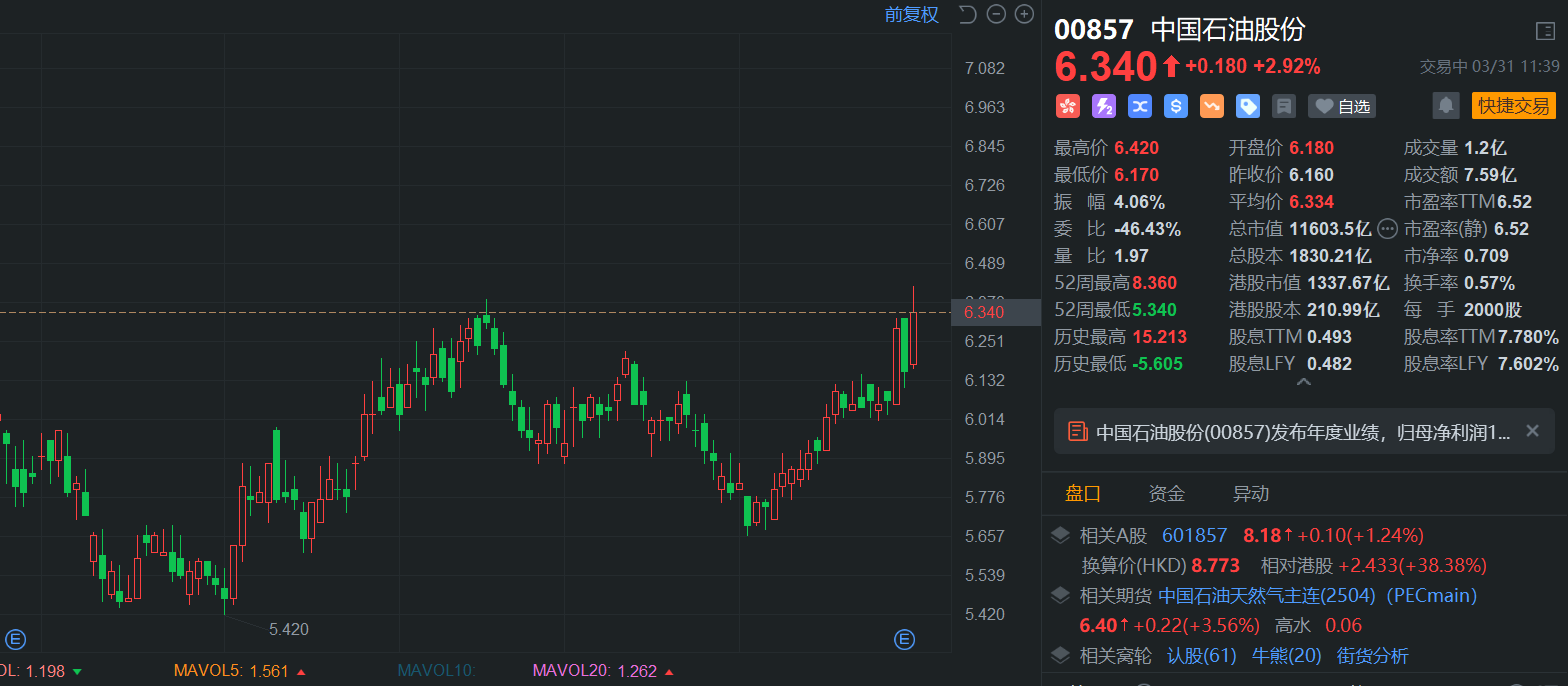
Task: Click the 认股(61) warrants link
Action: coord(1202,656)
